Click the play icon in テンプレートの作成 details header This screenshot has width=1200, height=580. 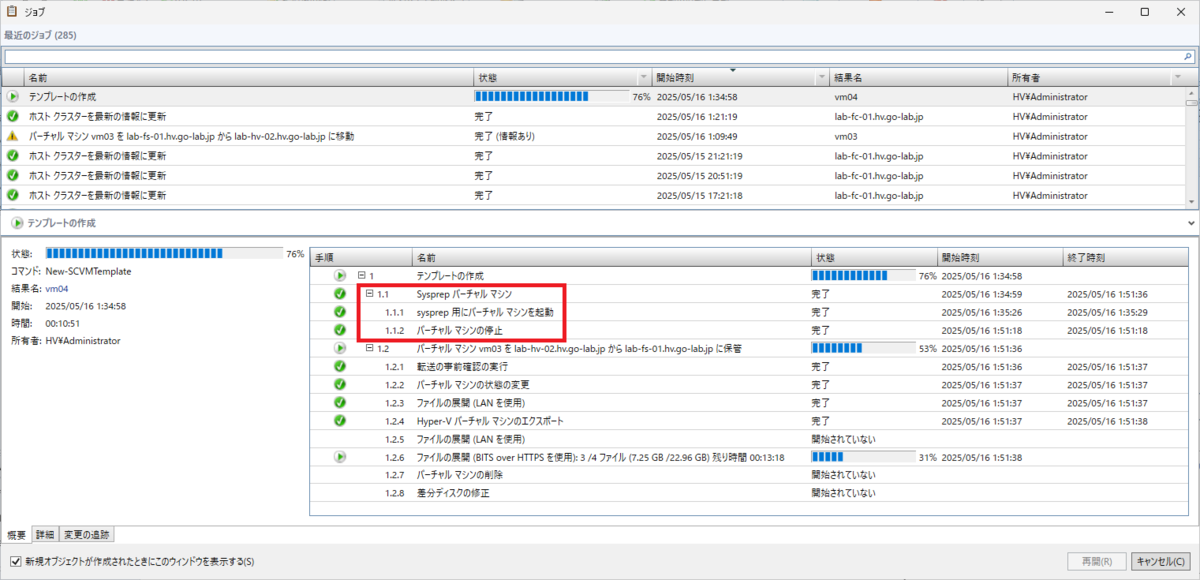(x=17, y=222)
